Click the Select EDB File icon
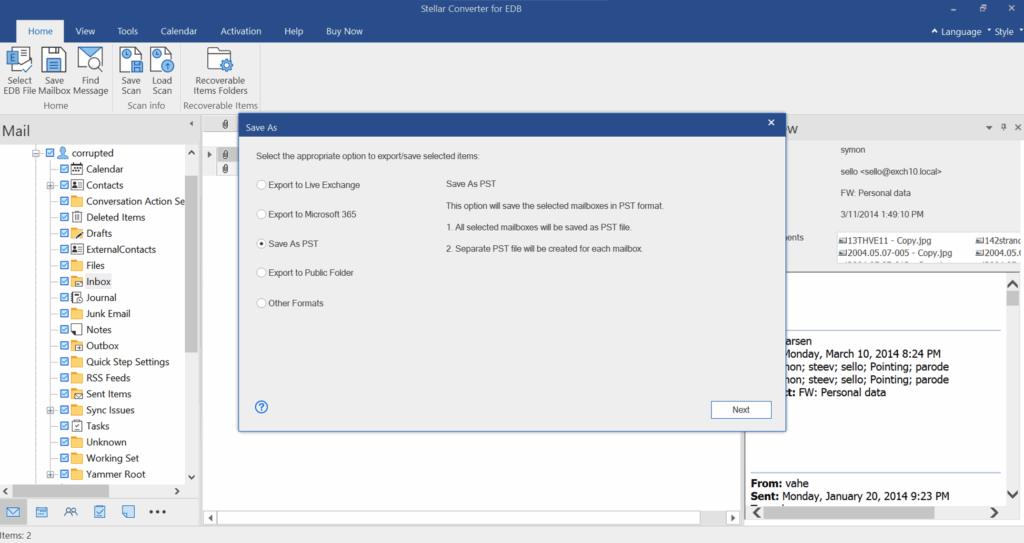The image size is (1024, 543). [19, 71]
